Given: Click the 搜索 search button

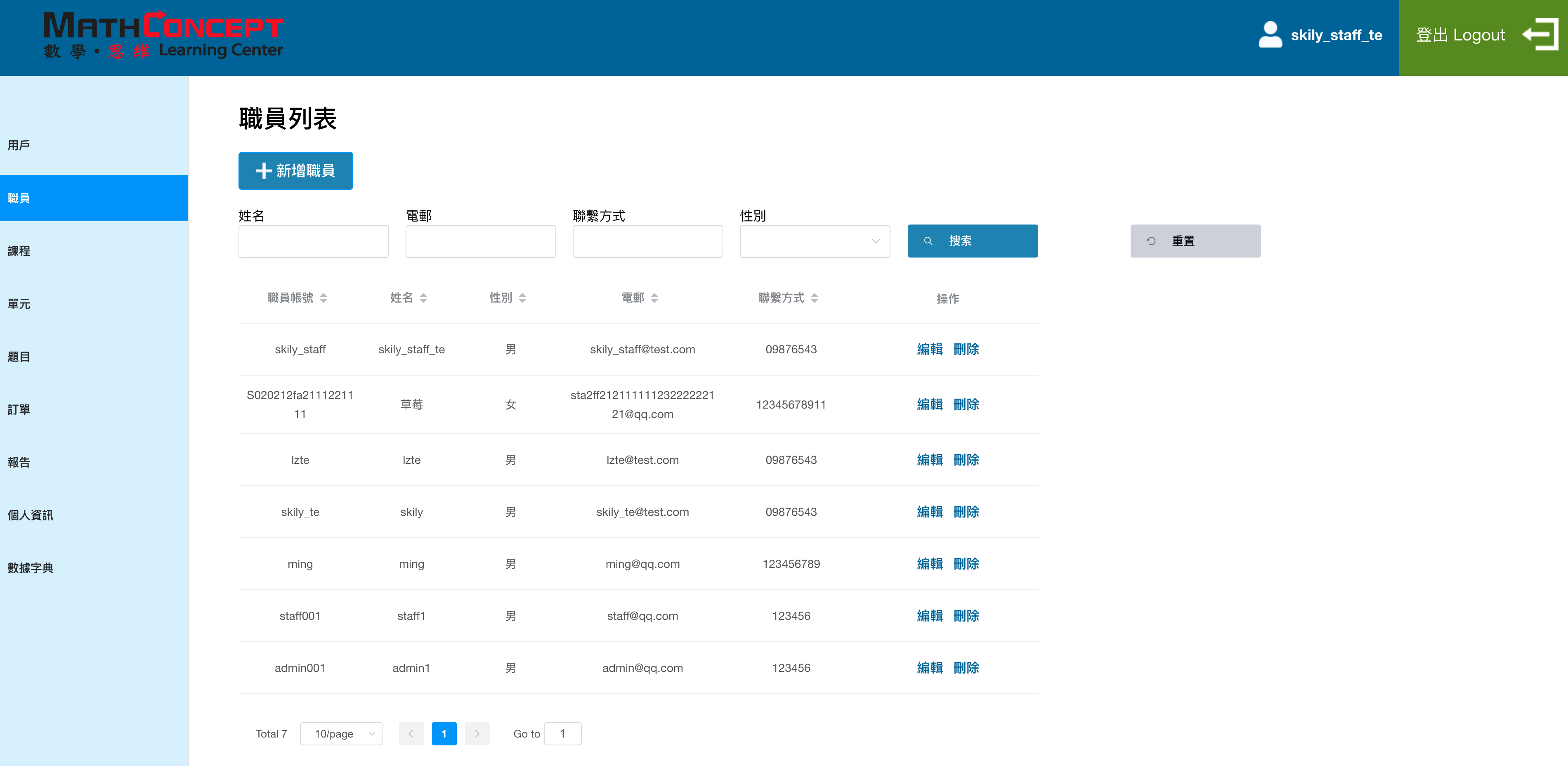Looking at the screenshot, I should click(973, 241).
